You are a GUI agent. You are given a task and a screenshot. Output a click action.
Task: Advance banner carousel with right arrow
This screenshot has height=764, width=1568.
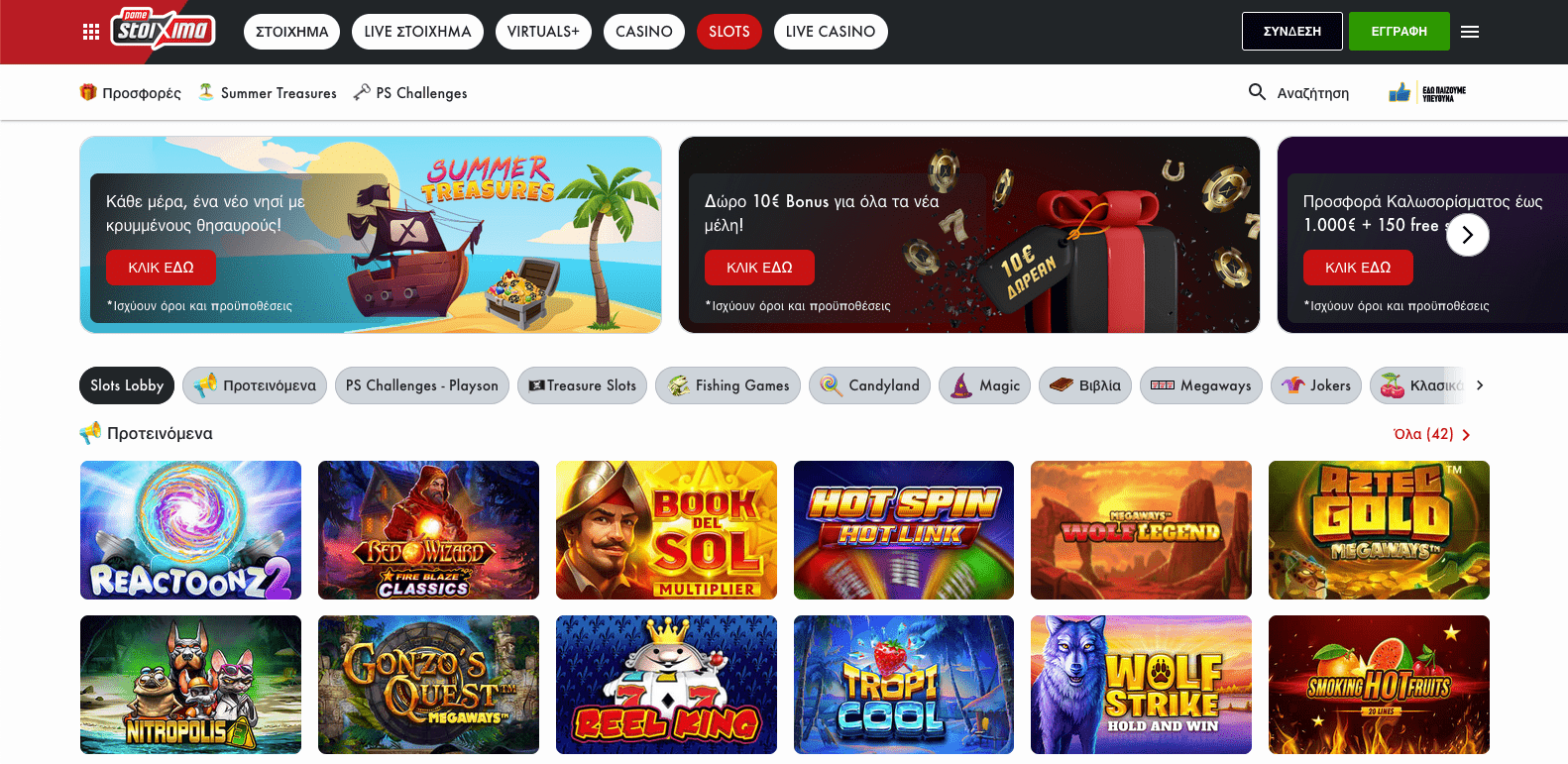[1467, 235]
